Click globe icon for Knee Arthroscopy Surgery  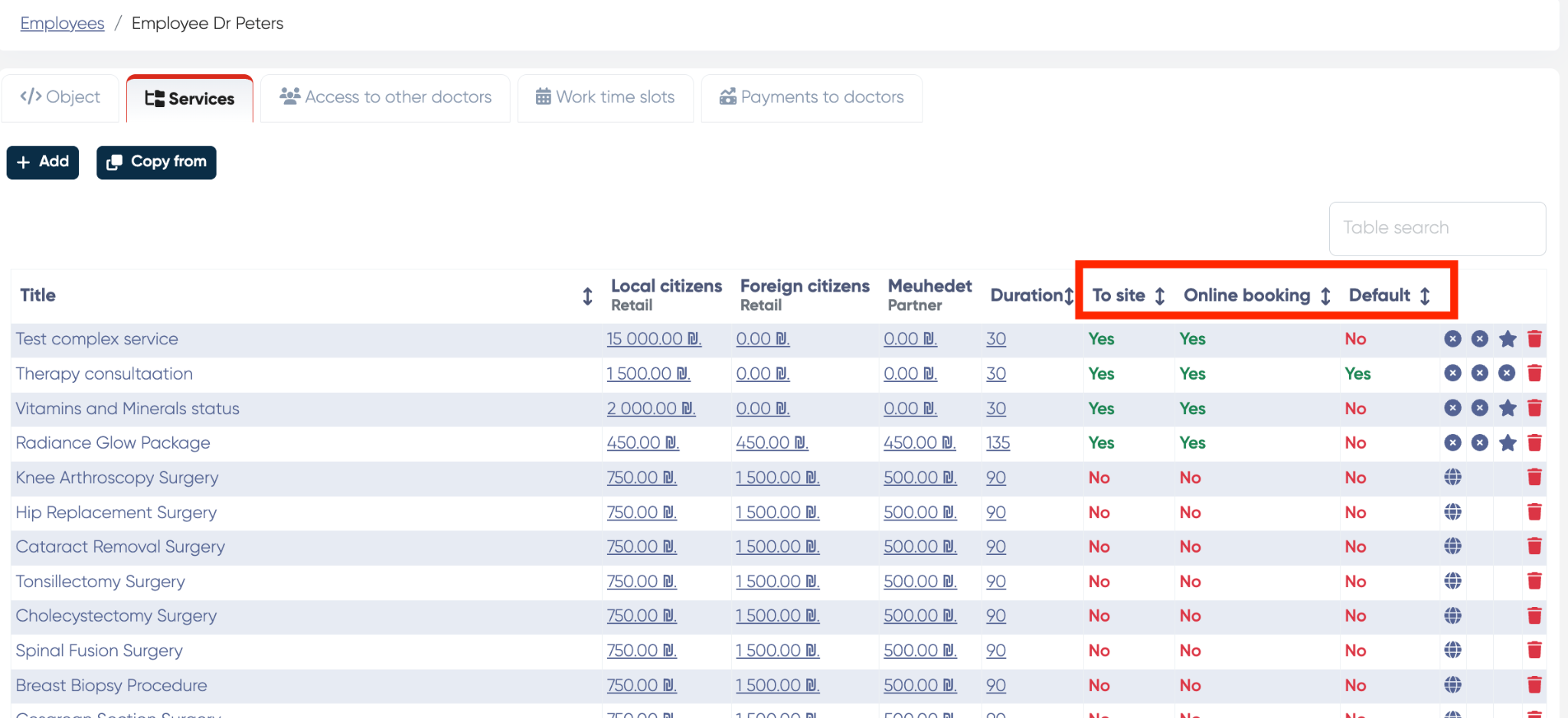click(1452, 478)
